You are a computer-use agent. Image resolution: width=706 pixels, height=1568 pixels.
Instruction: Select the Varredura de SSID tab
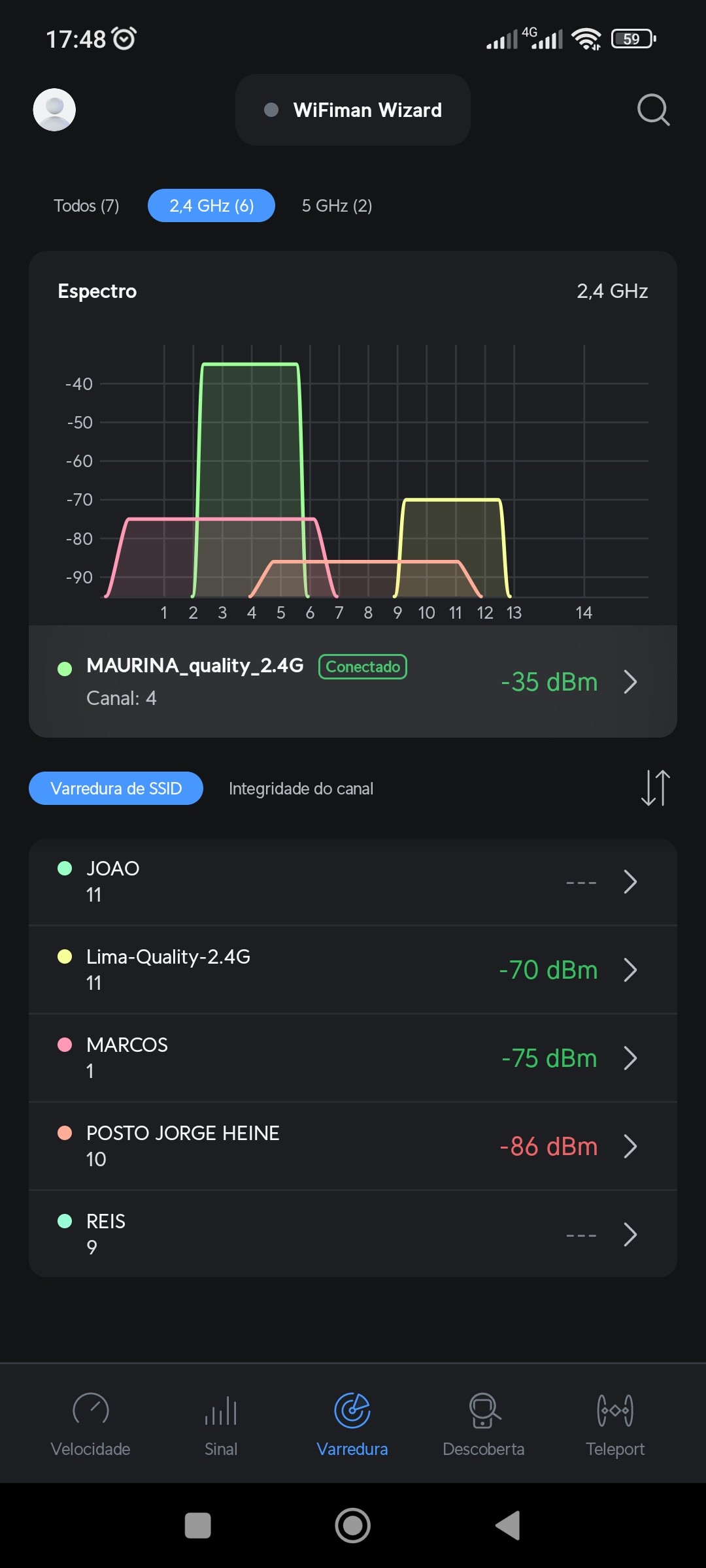116,789
